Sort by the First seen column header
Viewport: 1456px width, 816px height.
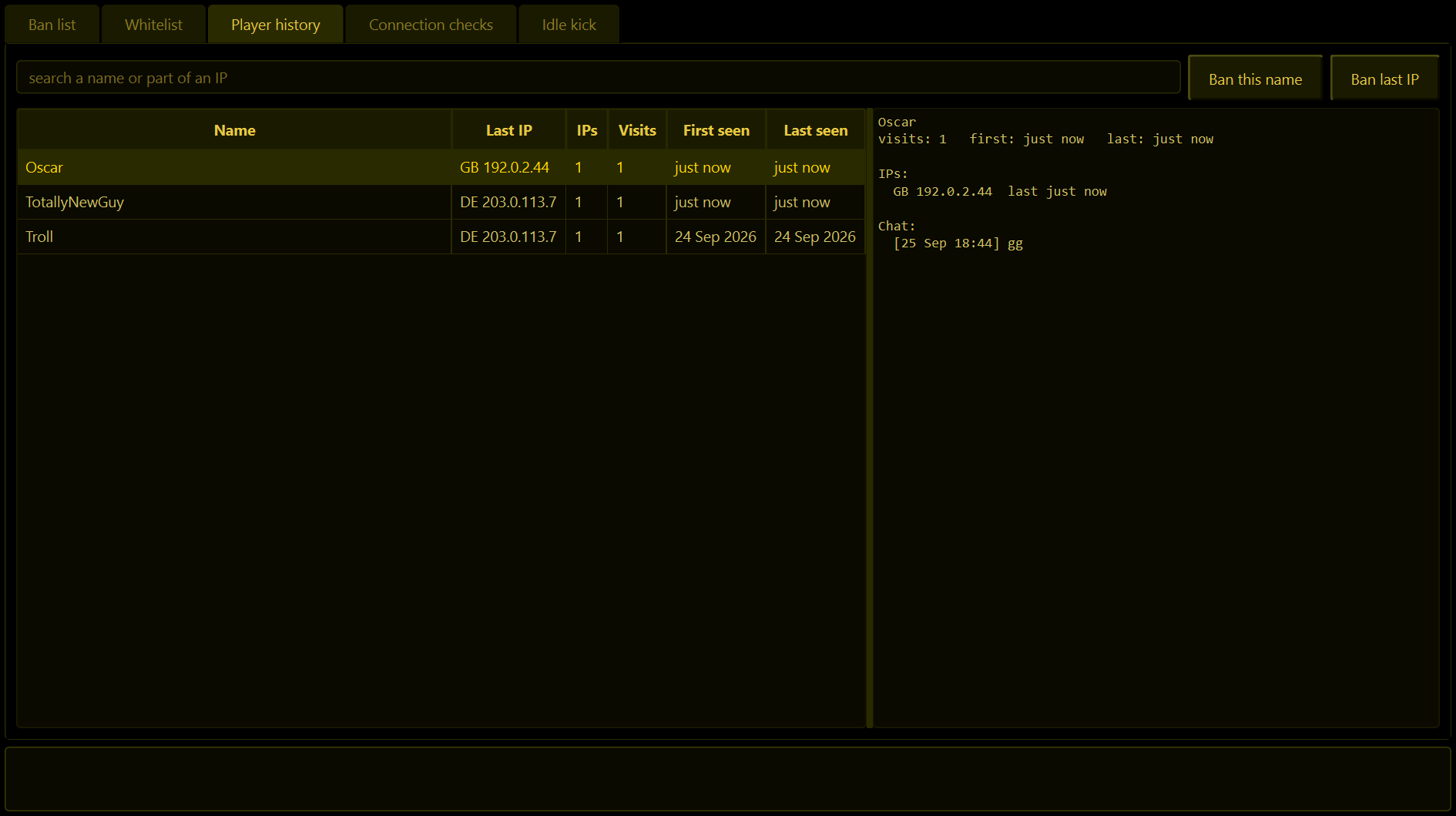[716, 130]
